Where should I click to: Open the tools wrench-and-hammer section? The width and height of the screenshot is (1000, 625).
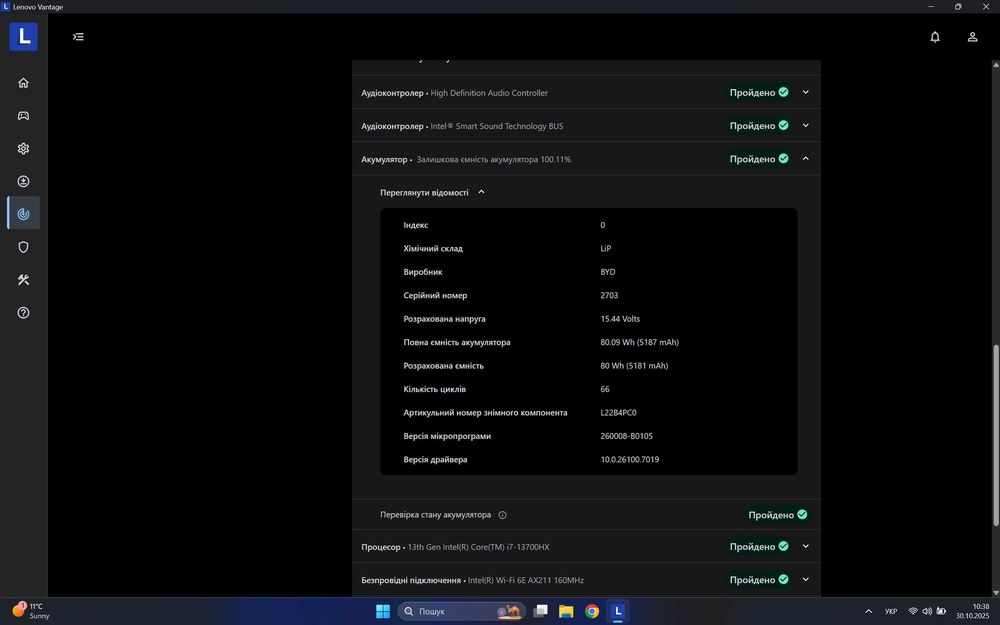[x=24, y=279]
